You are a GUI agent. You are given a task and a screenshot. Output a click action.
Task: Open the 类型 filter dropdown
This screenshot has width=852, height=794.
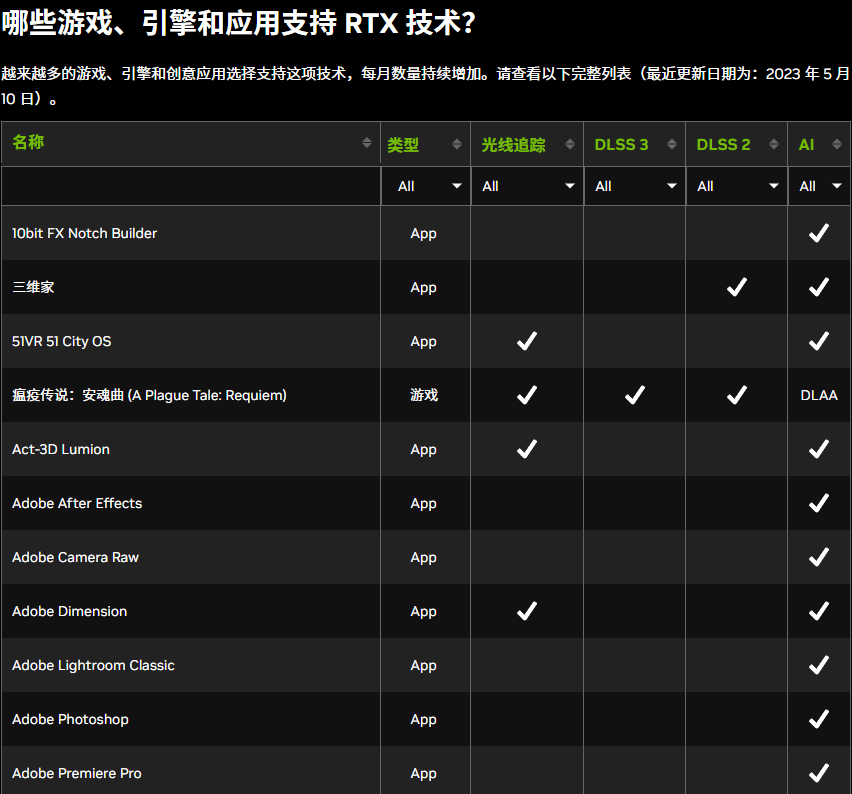tap(426, 186)
